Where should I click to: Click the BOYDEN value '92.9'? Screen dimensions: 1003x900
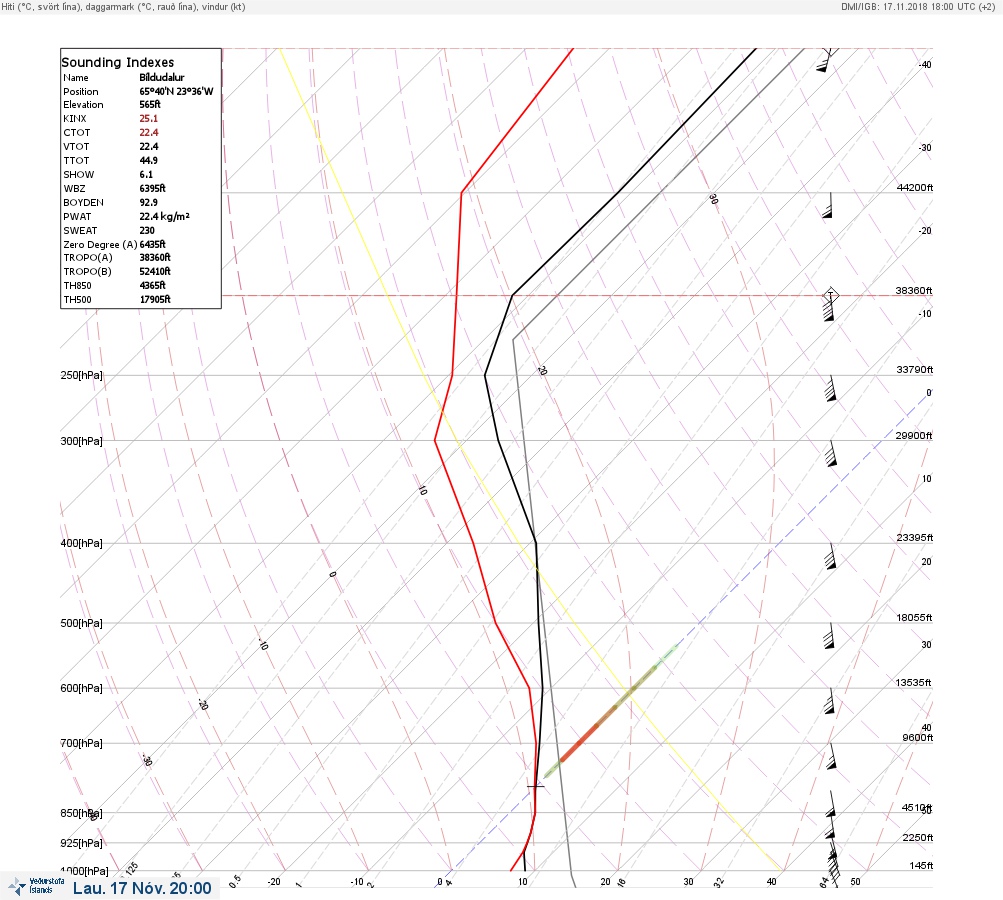tap(148, 202)
